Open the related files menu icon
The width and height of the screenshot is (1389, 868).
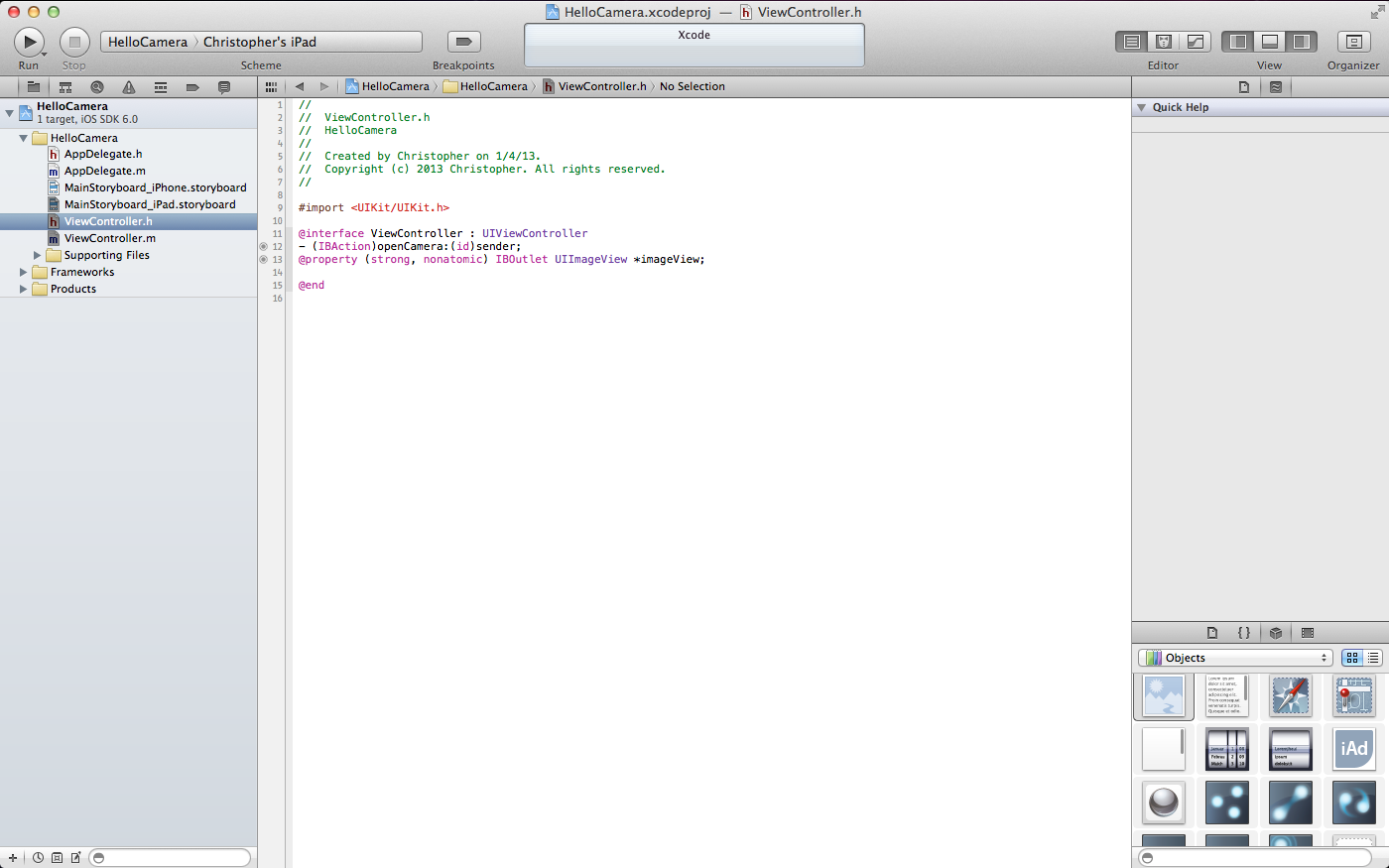click(271, 87)
